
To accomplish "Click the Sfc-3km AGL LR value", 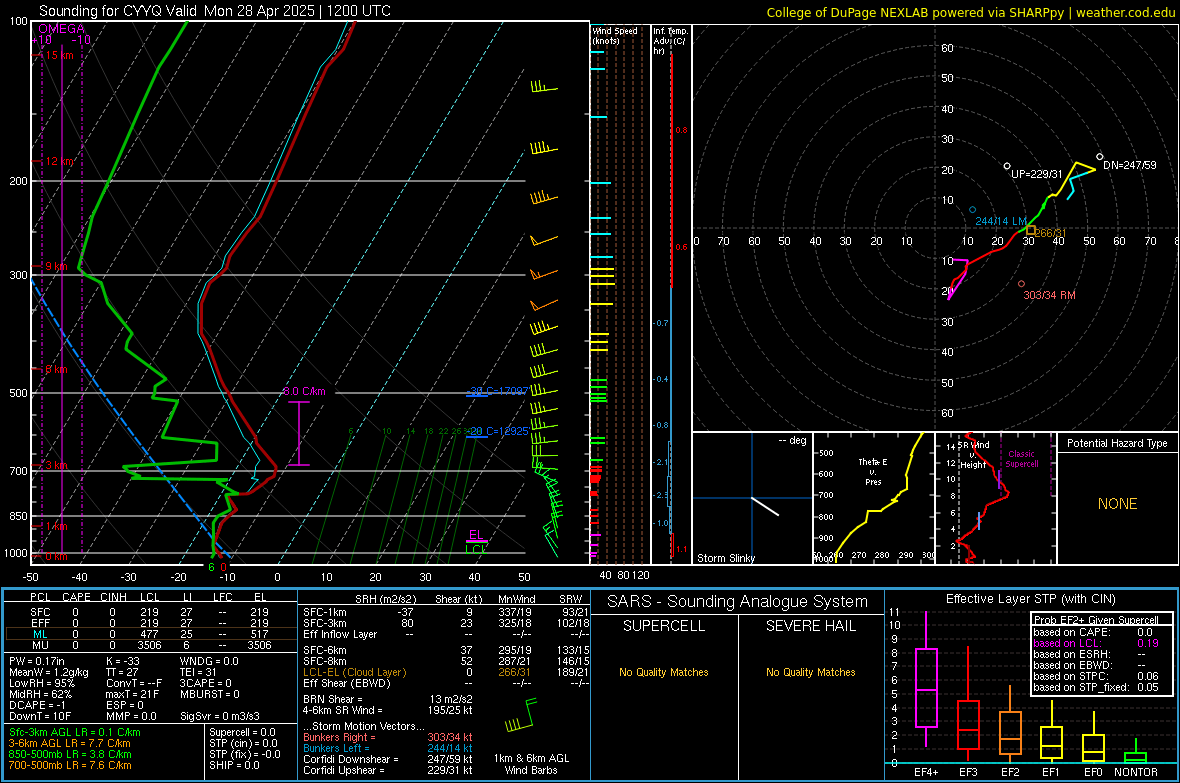I will 75,732.
